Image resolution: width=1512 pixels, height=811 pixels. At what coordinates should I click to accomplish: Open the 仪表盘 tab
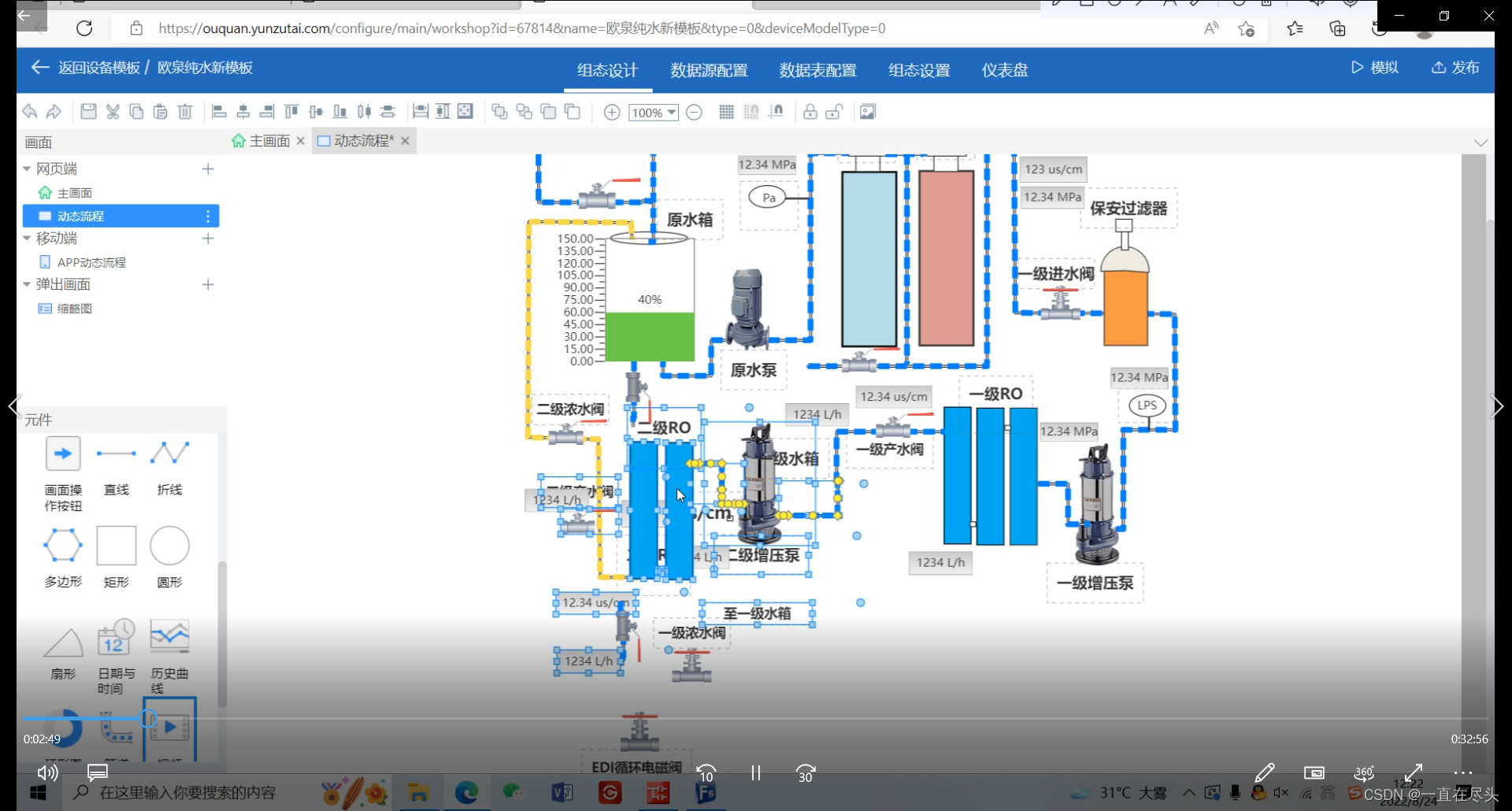click(1005, 70)
